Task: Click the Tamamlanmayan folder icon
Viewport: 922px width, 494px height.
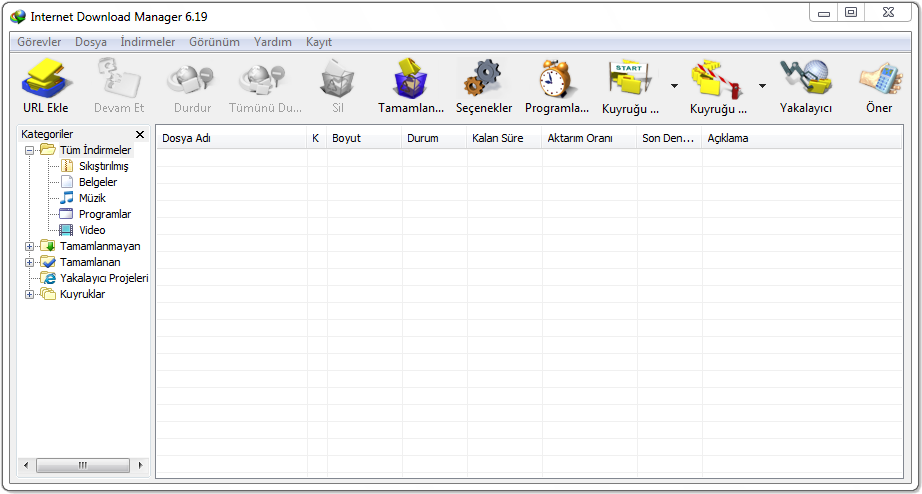Action: point(48,246)
